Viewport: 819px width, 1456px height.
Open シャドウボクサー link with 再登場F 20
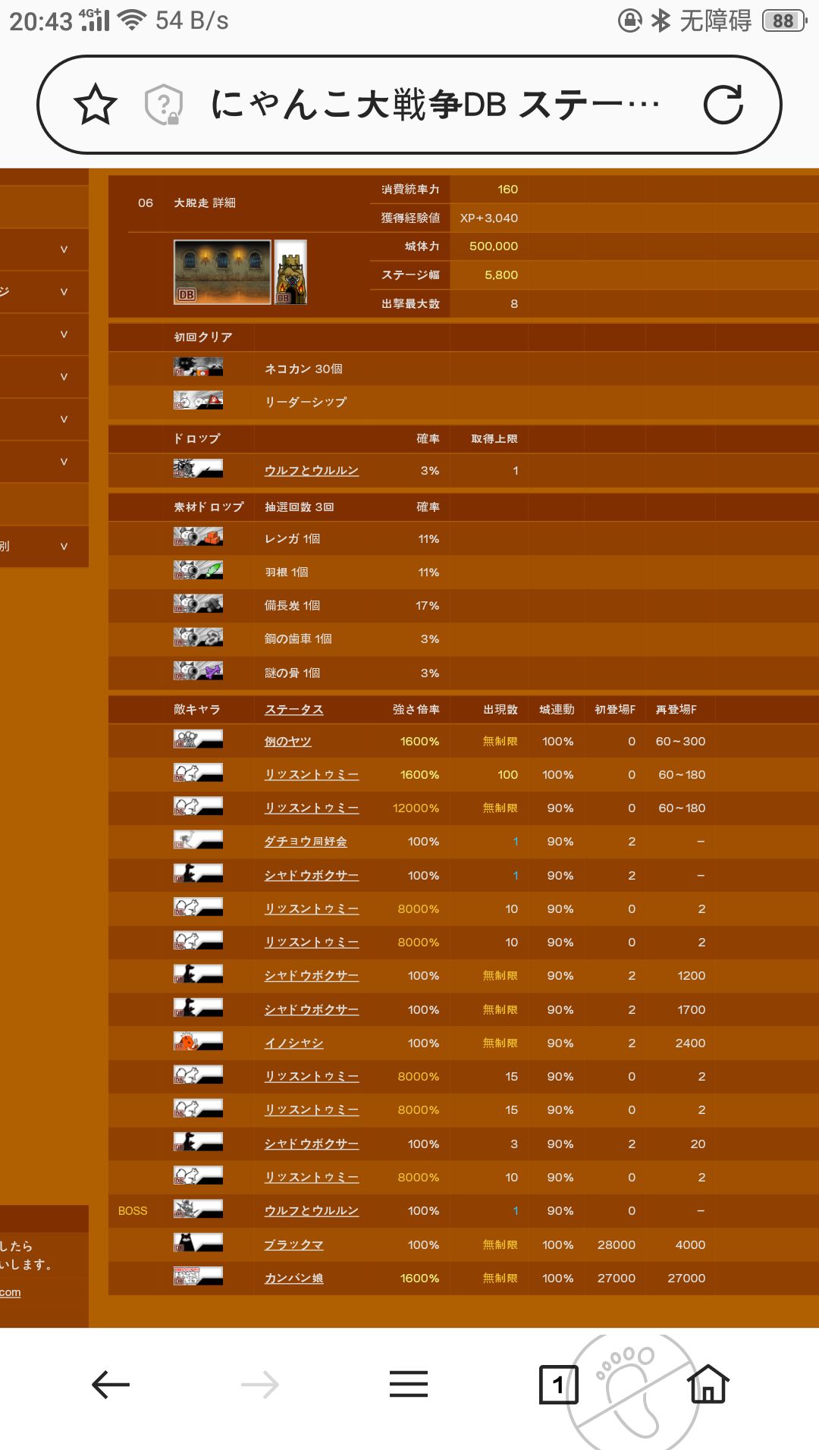click(x=312, y=1144)
